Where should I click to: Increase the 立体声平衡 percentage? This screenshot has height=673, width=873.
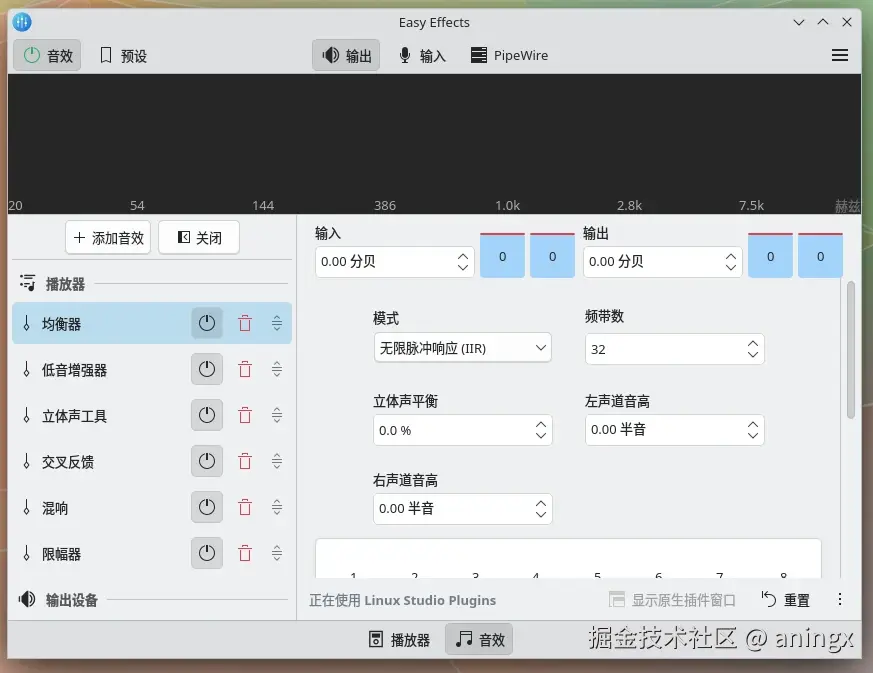tap(541, 425)
